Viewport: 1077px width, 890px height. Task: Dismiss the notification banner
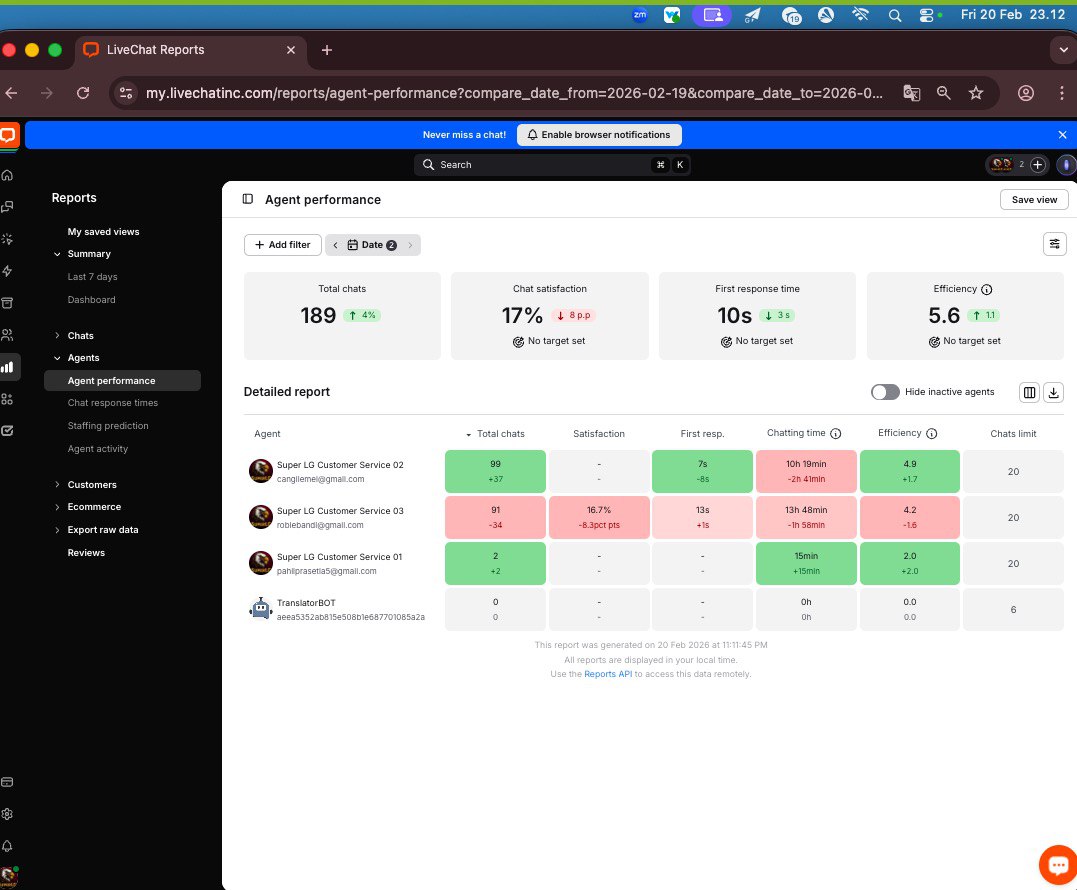[1062, 135]
